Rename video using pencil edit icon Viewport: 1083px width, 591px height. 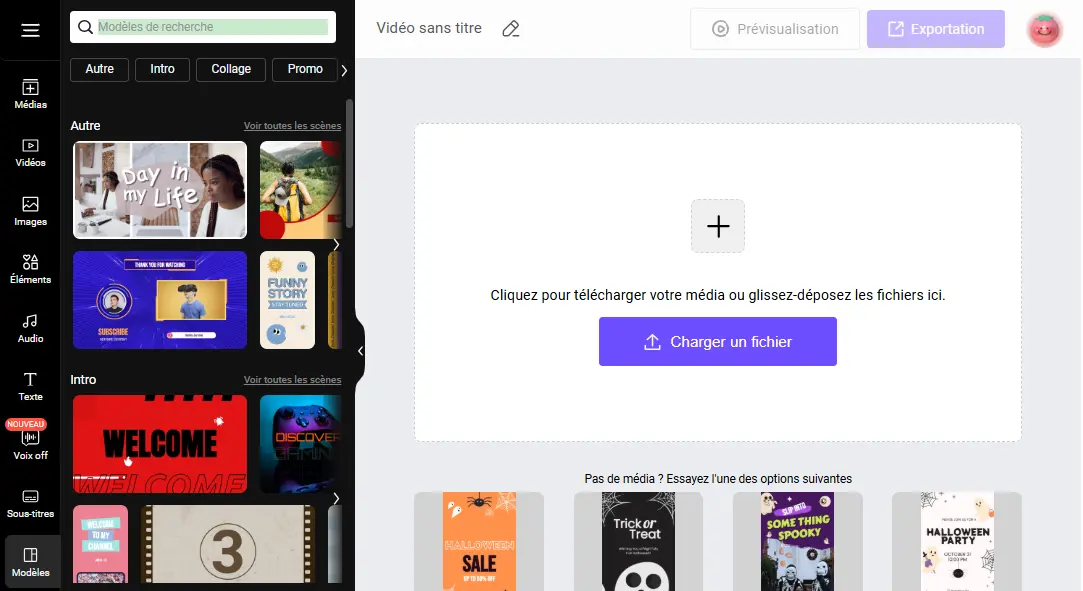pos(511,29)
